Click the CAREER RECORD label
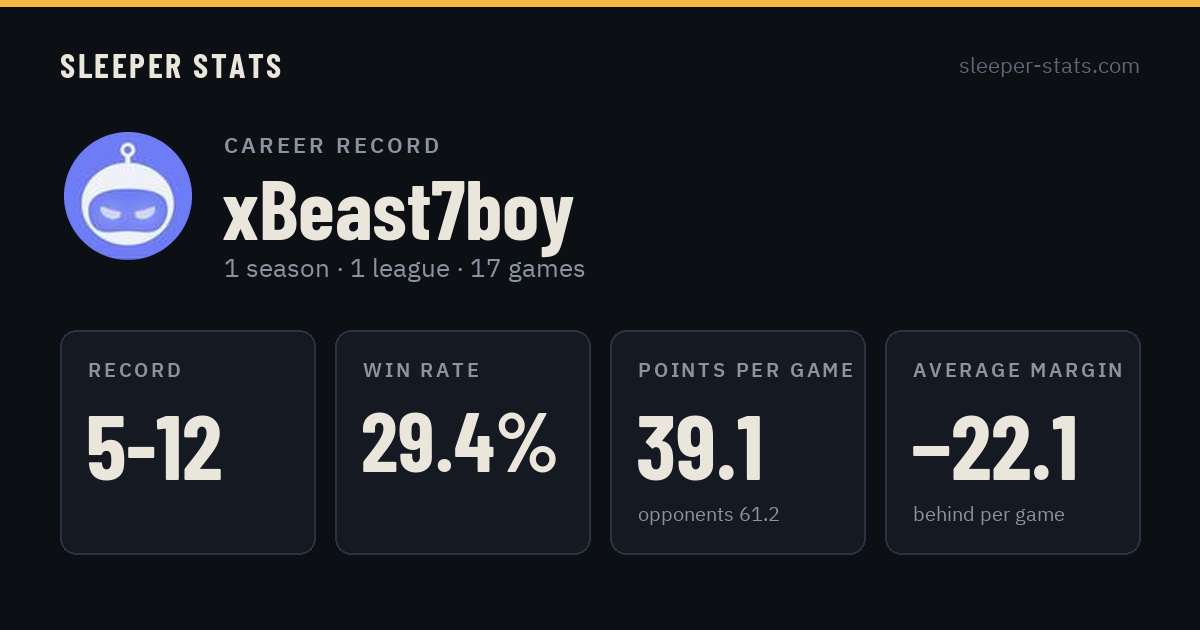 [332, 146]
